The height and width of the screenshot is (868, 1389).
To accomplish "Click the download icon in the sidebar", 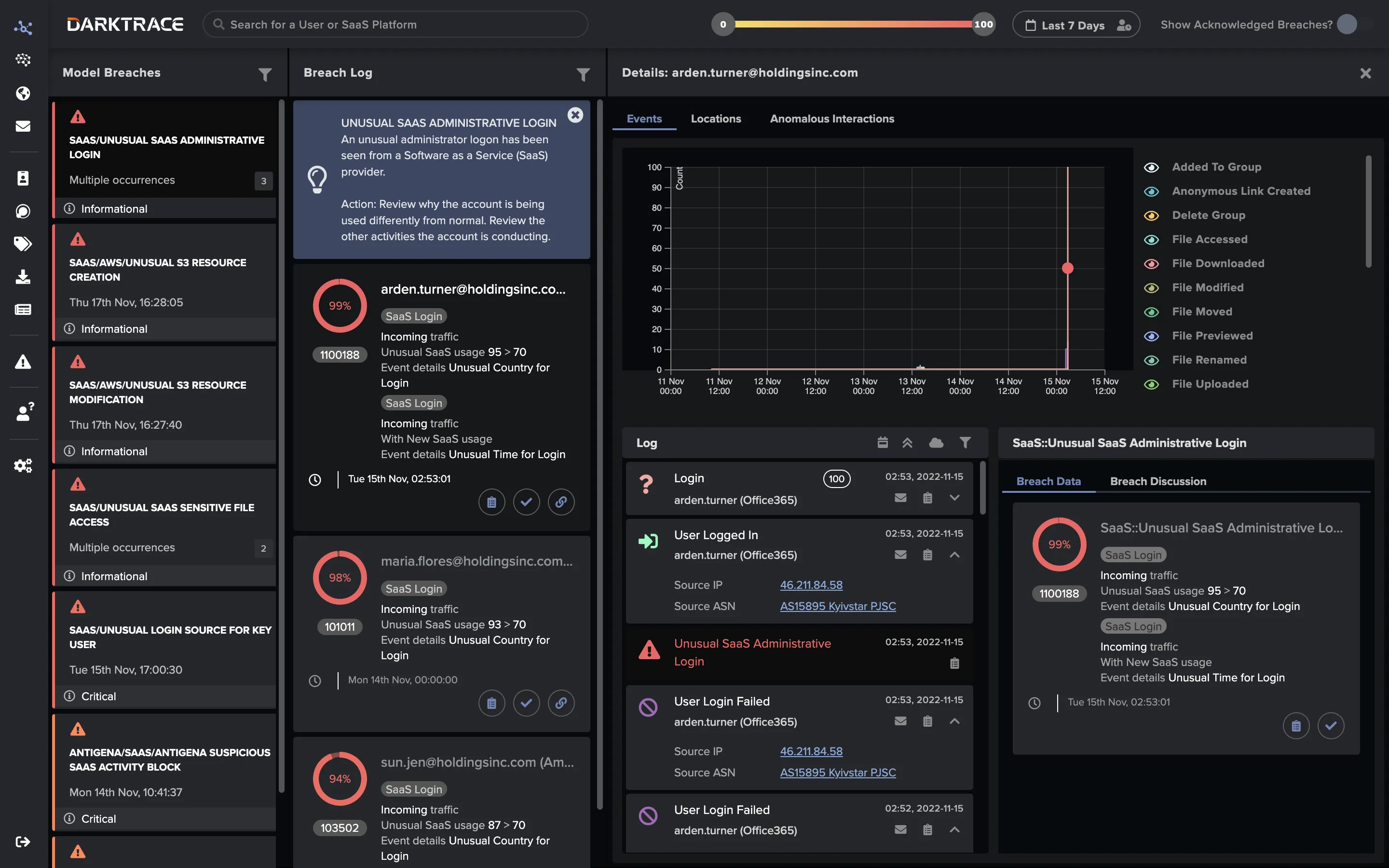I will pos(23,277).
